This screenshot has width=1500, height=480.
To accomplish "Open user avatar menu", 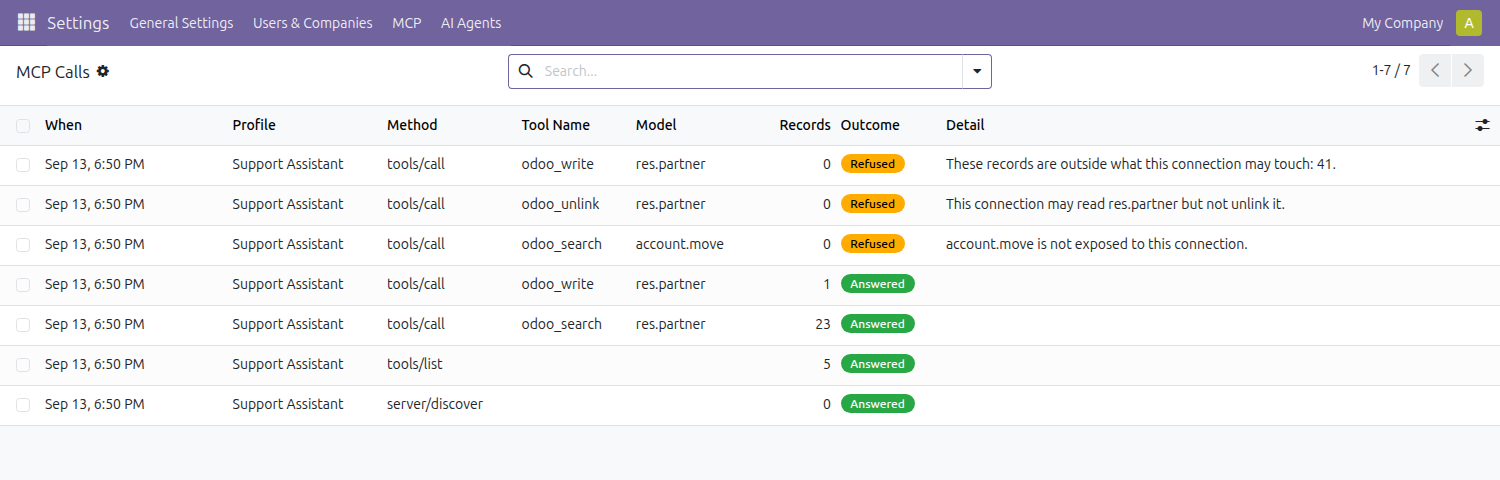I will click(x=1469, y=23).
